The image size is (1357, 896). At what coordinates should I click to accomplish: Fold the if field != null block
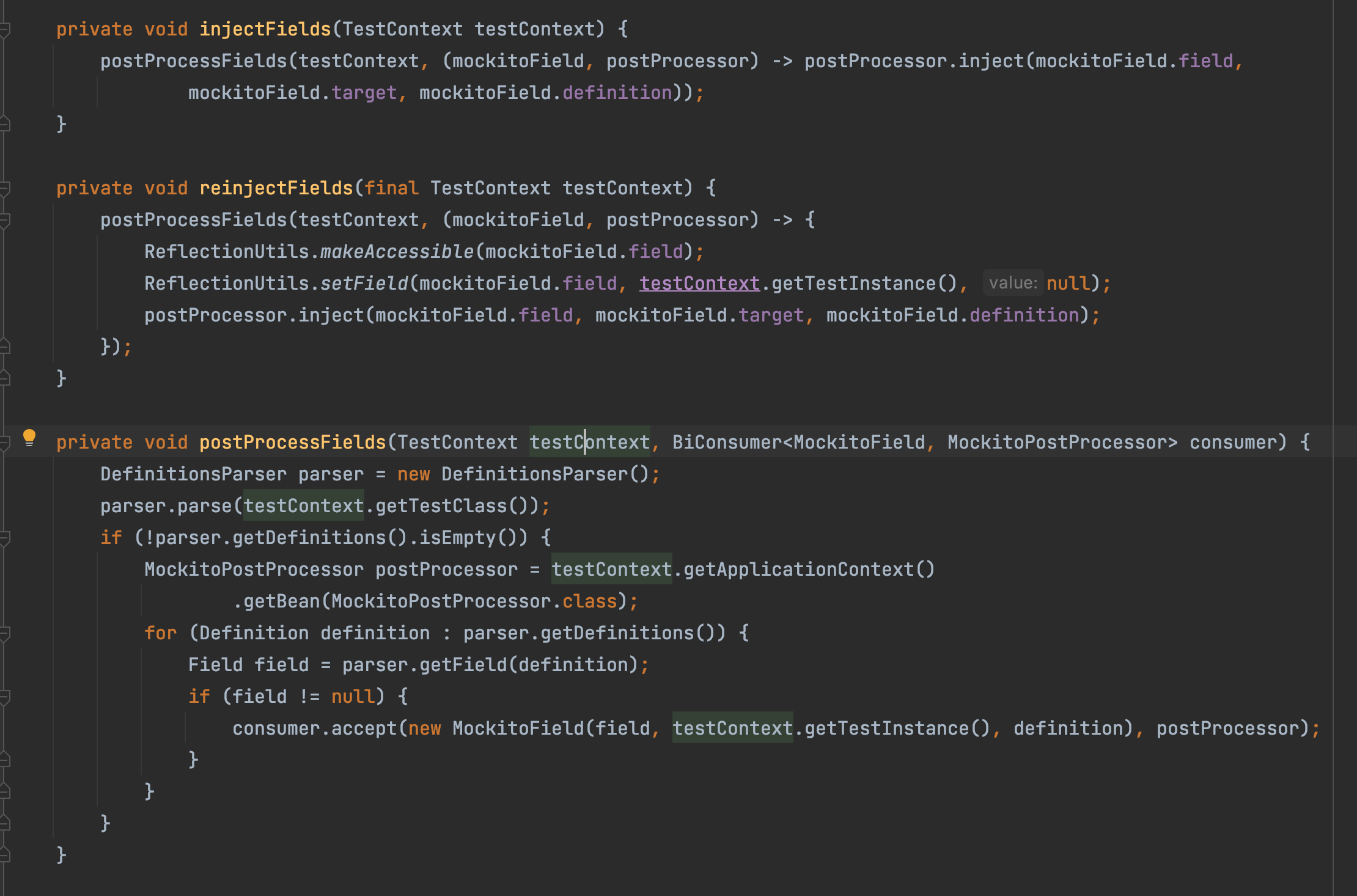pos(5,697)
